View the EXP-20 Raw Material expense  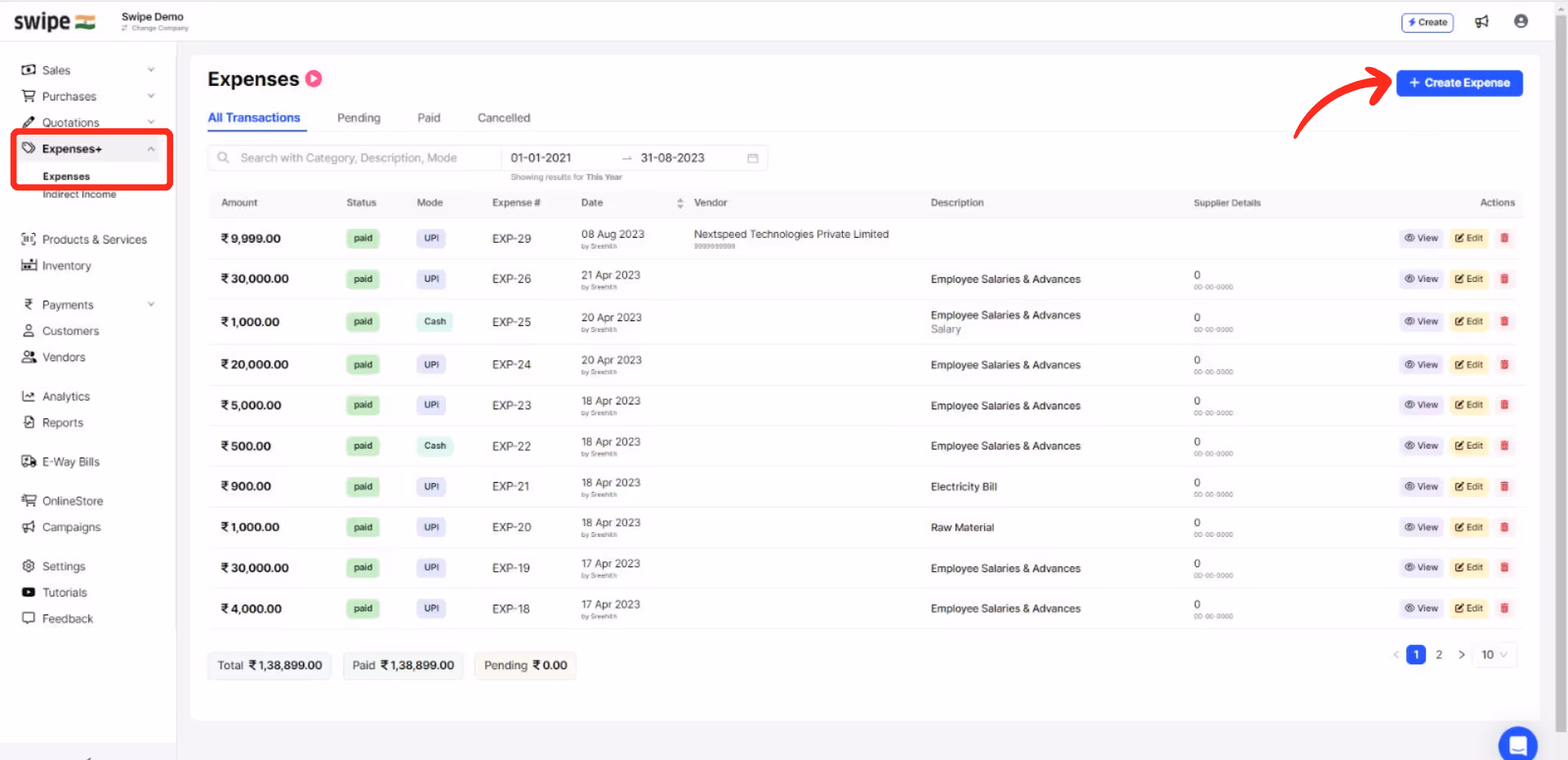point(1421,528)
